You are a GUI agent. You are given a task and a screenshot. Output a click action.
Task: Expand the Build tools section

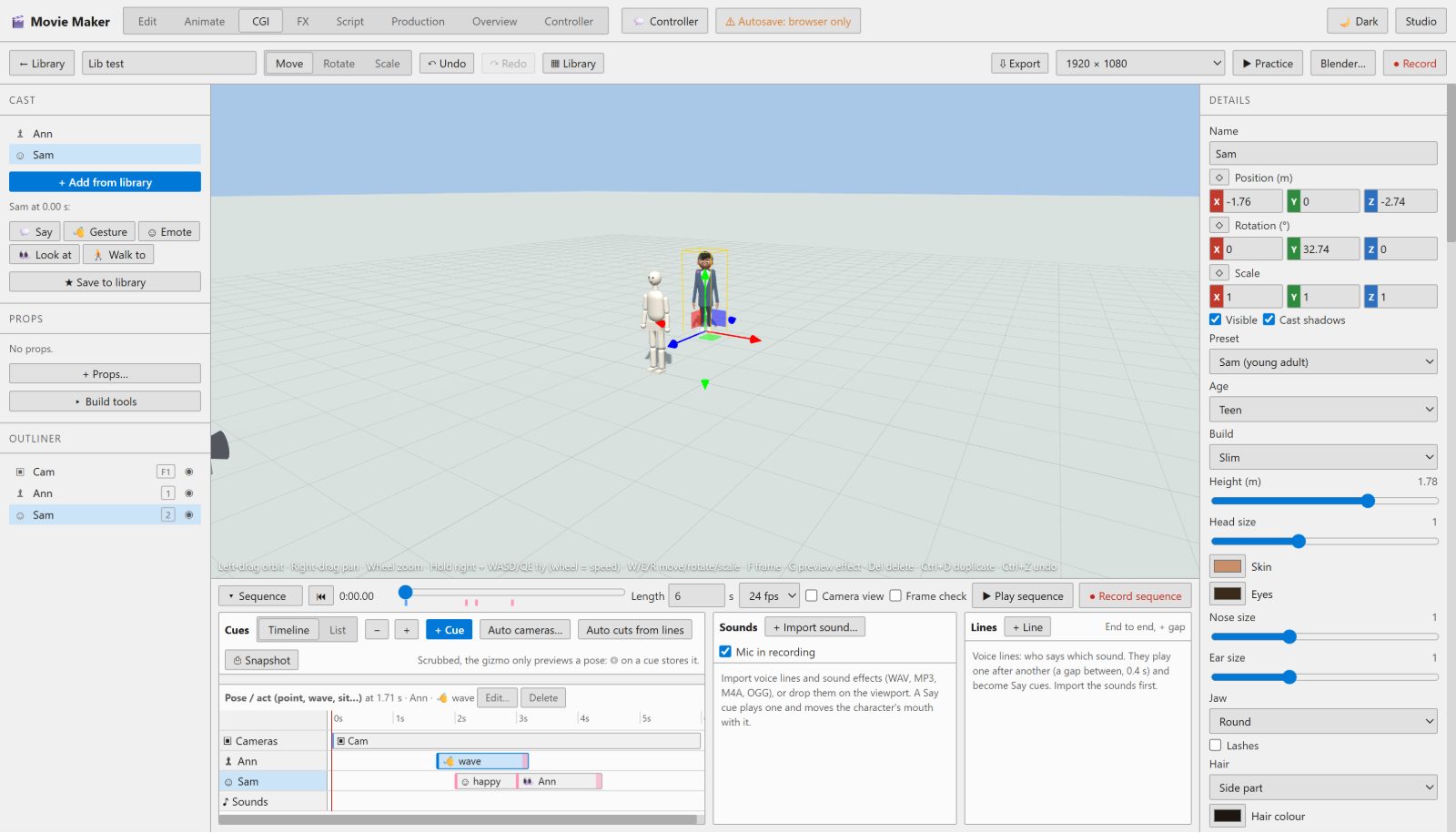105,401
